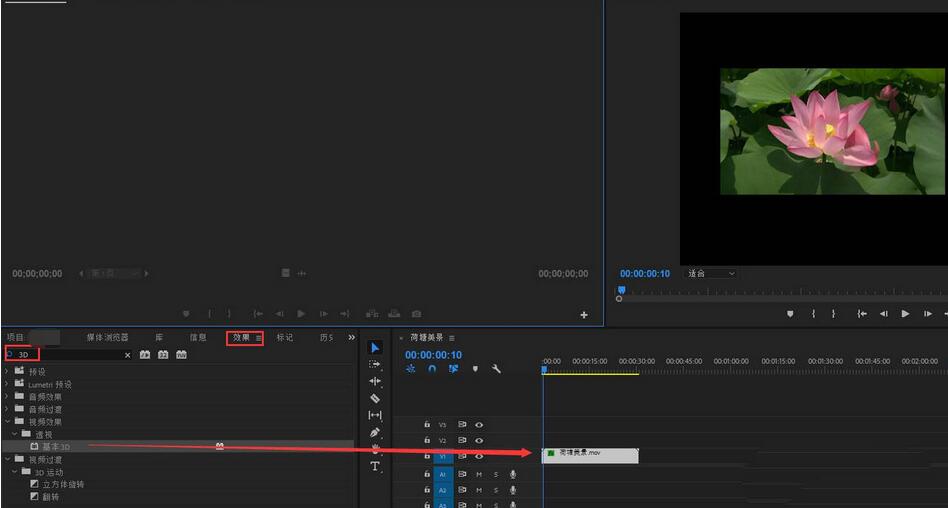Switch to the 项目 project tab
The height and width of the screenshot is (508, 948).
pyautogui.click(x=16, y=337)
